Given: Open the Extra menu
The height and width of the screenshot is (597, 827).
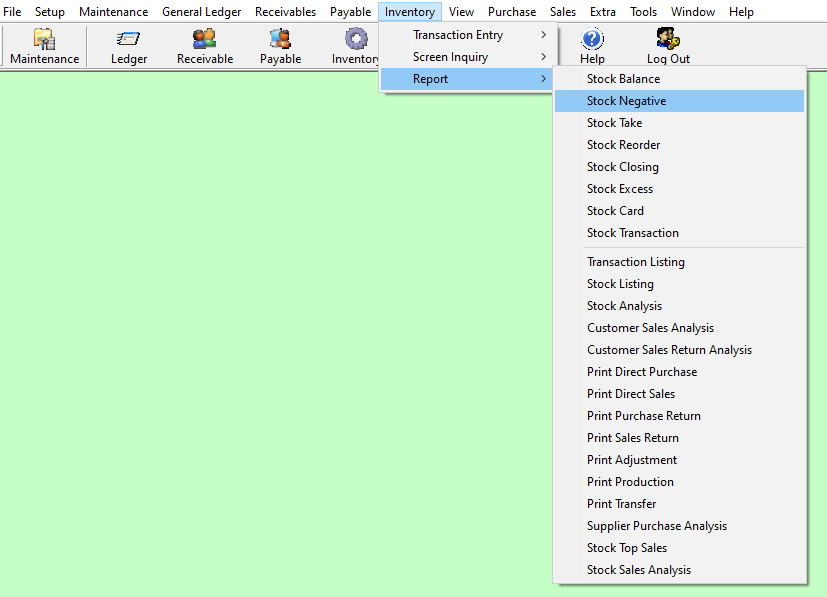Looking at the screenshot, I should pos(603,12).
